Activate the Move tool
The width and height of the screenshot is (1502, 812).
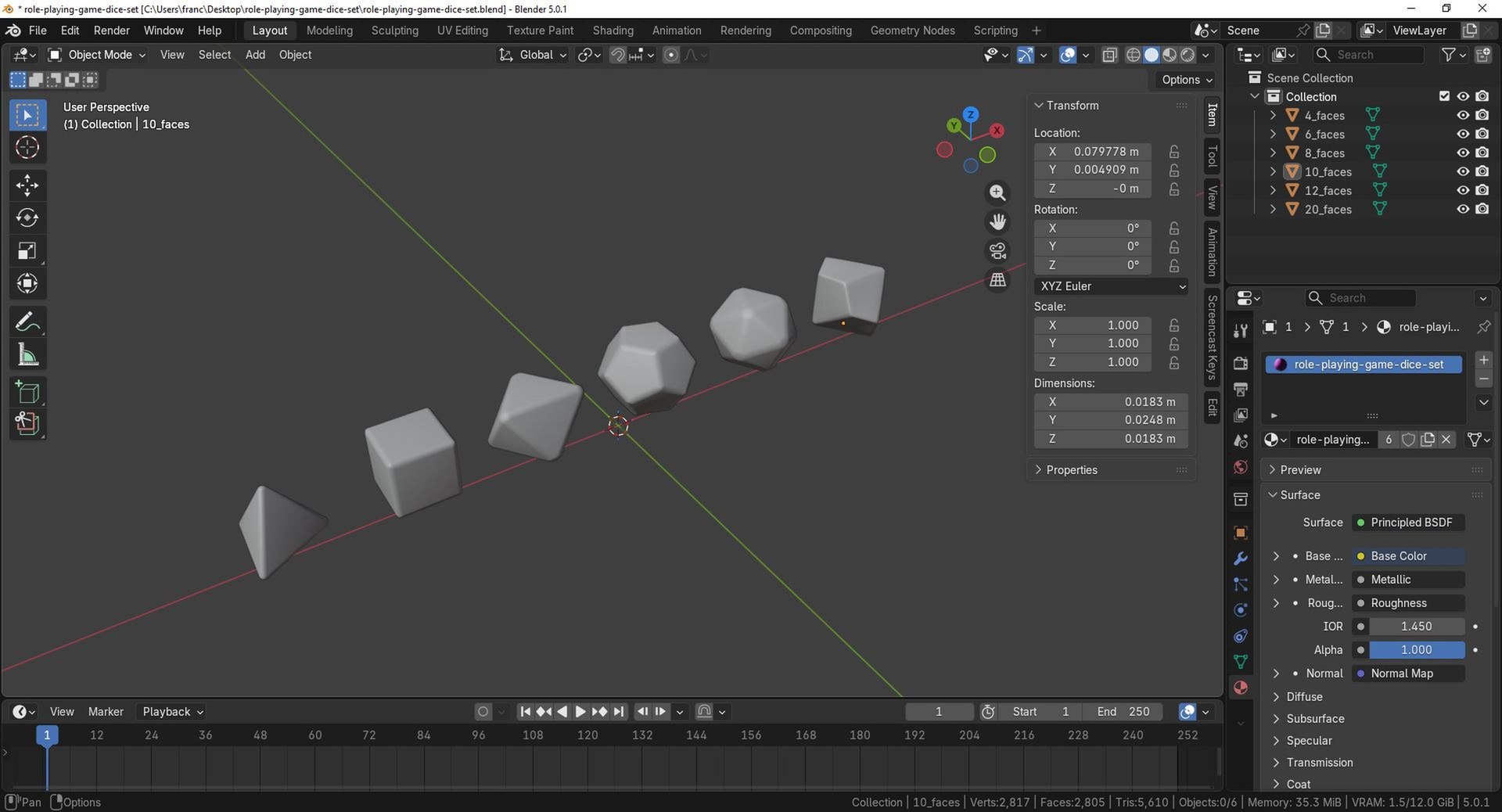pyautogui.click(x=27, y=185)
